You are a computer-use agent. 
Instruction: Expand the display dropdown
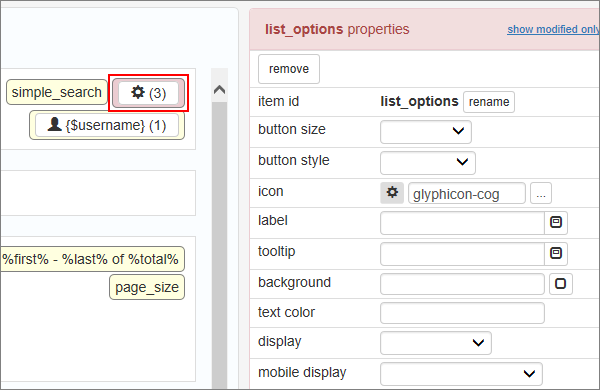click(x=435, y=343)
